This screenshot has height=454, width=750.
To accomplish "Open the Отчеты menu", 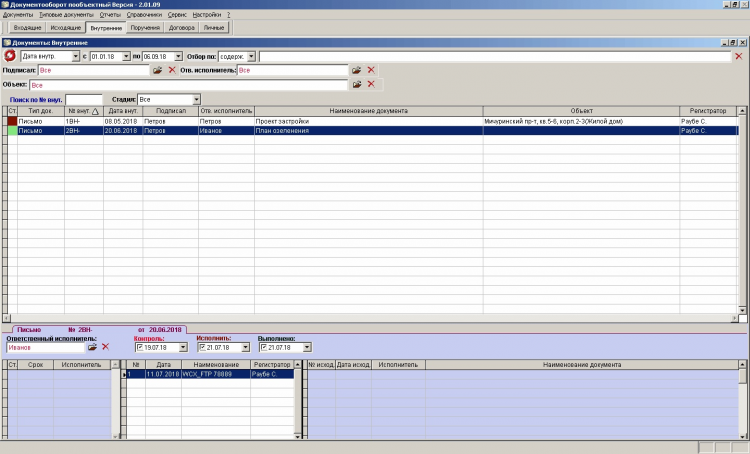I will [110, 15].
